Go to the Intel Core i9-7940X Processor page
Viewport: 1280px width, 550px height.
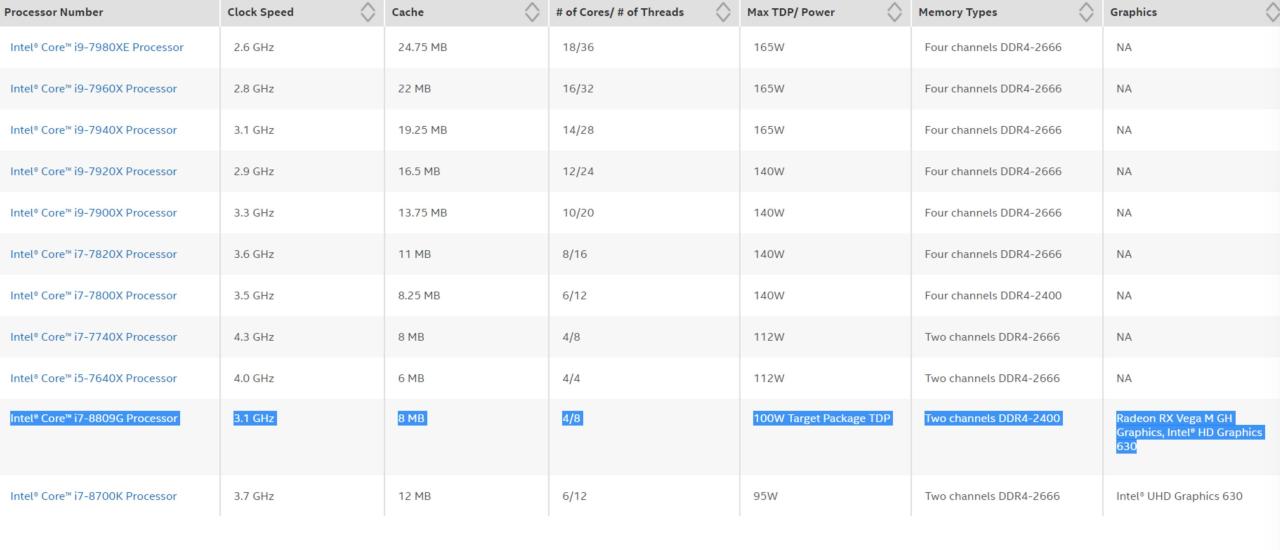pyautogui.click(x=93, y=130)
